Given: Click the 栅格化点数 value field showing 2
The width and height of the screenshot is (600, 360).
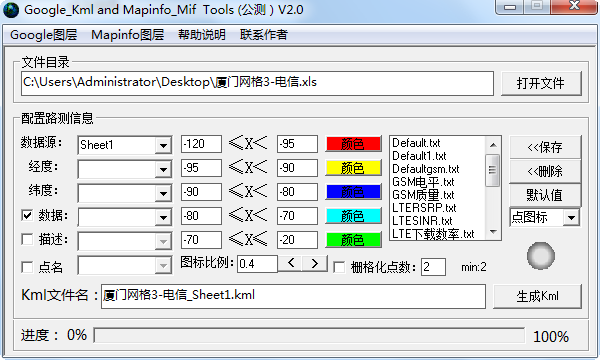Looking at the screenshot, I should coord(433,267).
